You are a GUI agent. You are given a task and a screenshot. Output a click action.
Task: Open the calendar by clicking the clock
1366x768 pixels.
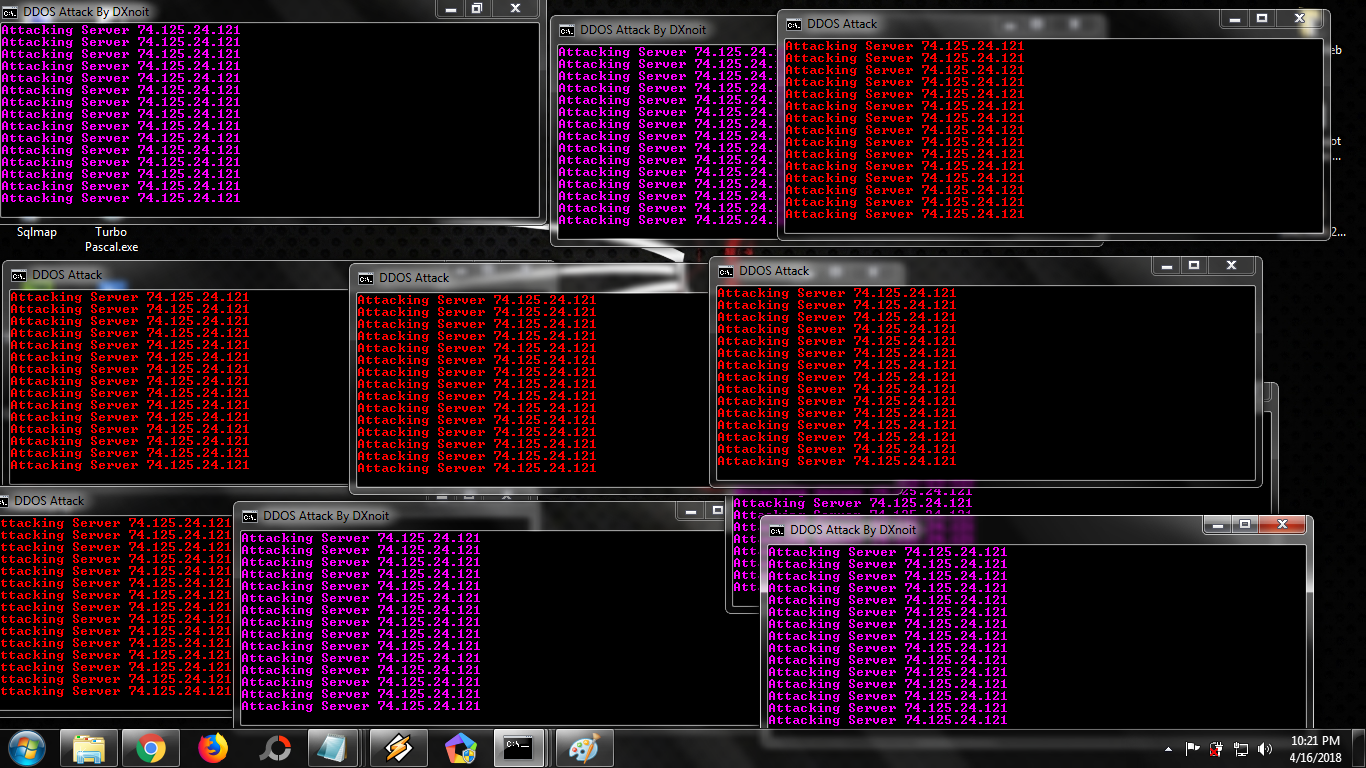(1315, 748)
